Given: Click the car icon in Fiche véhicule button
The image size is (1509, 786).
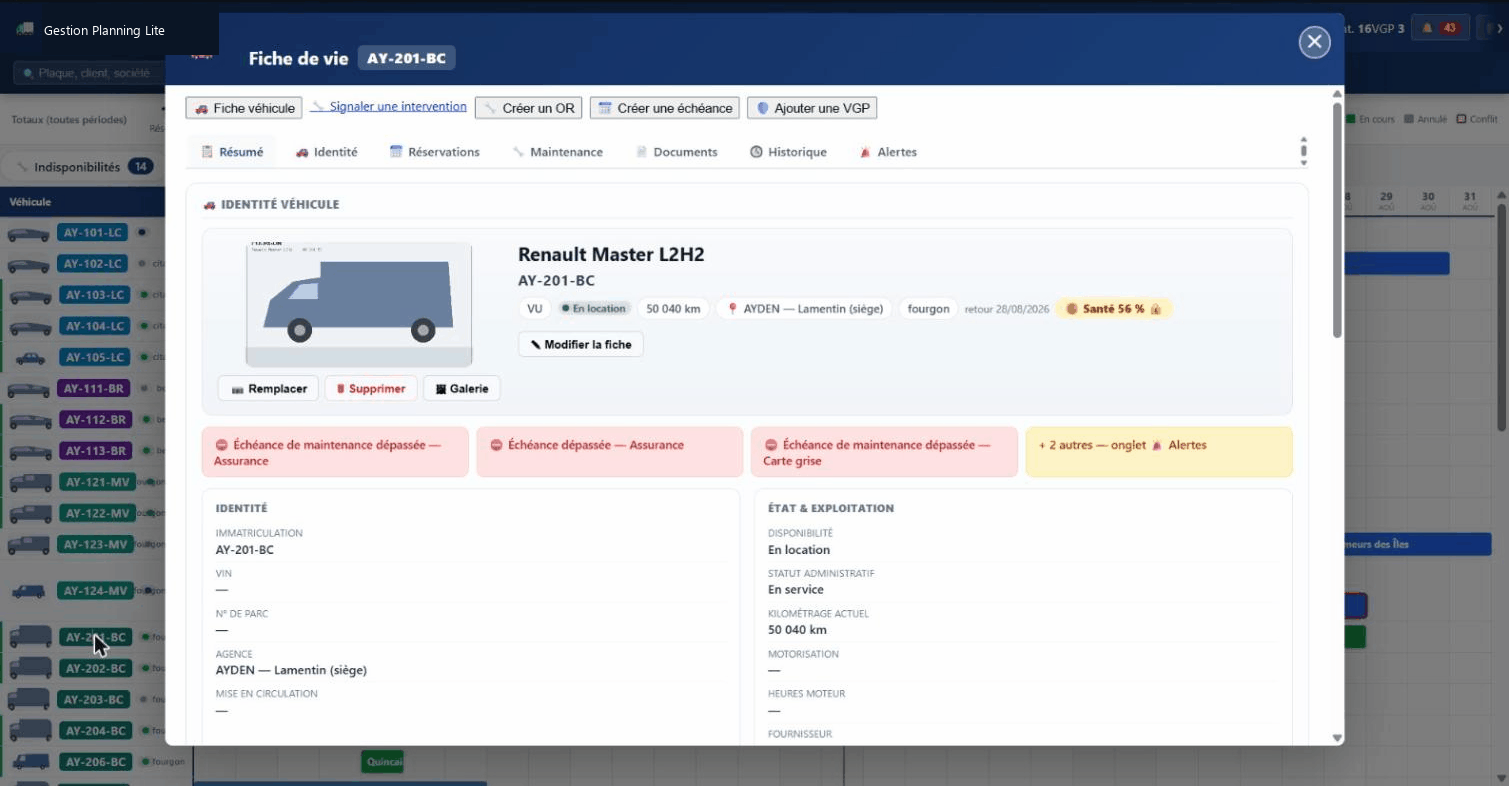Looking at the screenshot, I should (x=201, y=108).
